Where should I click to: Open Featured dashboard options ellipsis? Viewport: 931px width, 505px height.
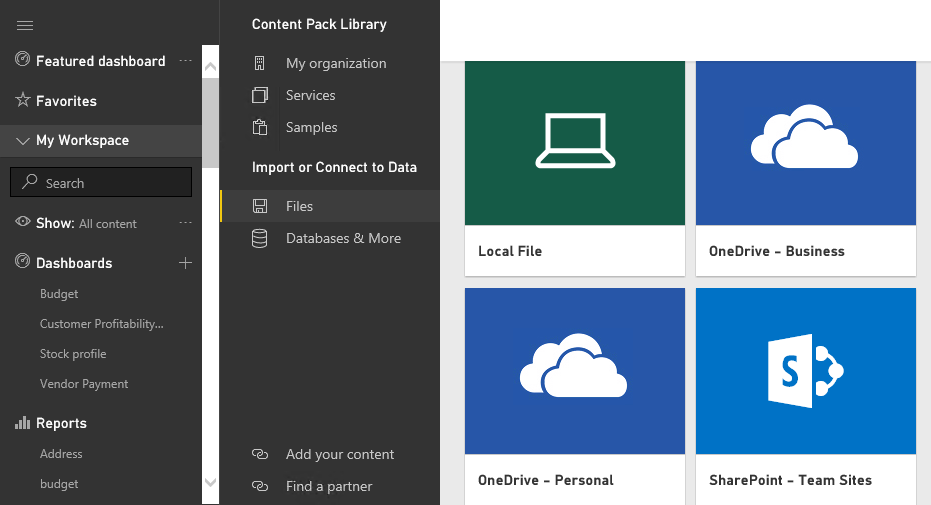(185, 61)
